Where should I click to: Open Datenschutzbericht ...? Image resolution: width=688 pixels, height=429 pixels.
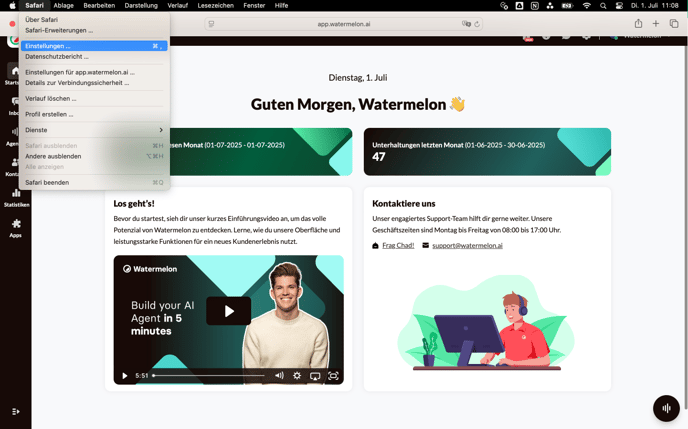94,57
